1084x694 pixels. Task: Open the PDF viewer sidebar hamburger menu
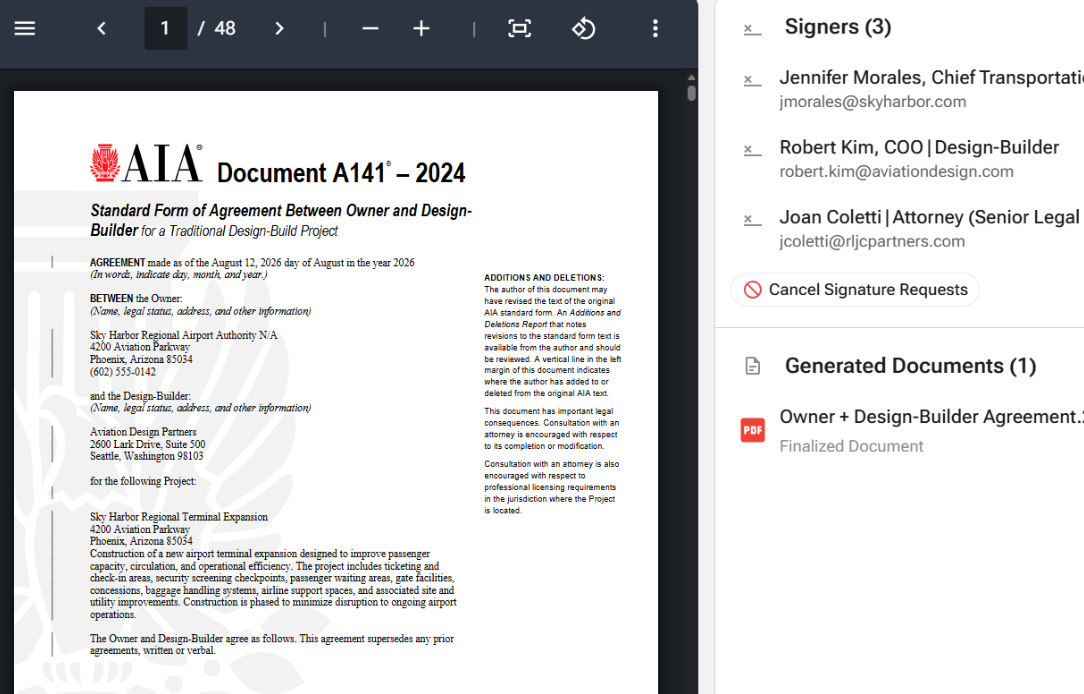(x=25, y=28)
